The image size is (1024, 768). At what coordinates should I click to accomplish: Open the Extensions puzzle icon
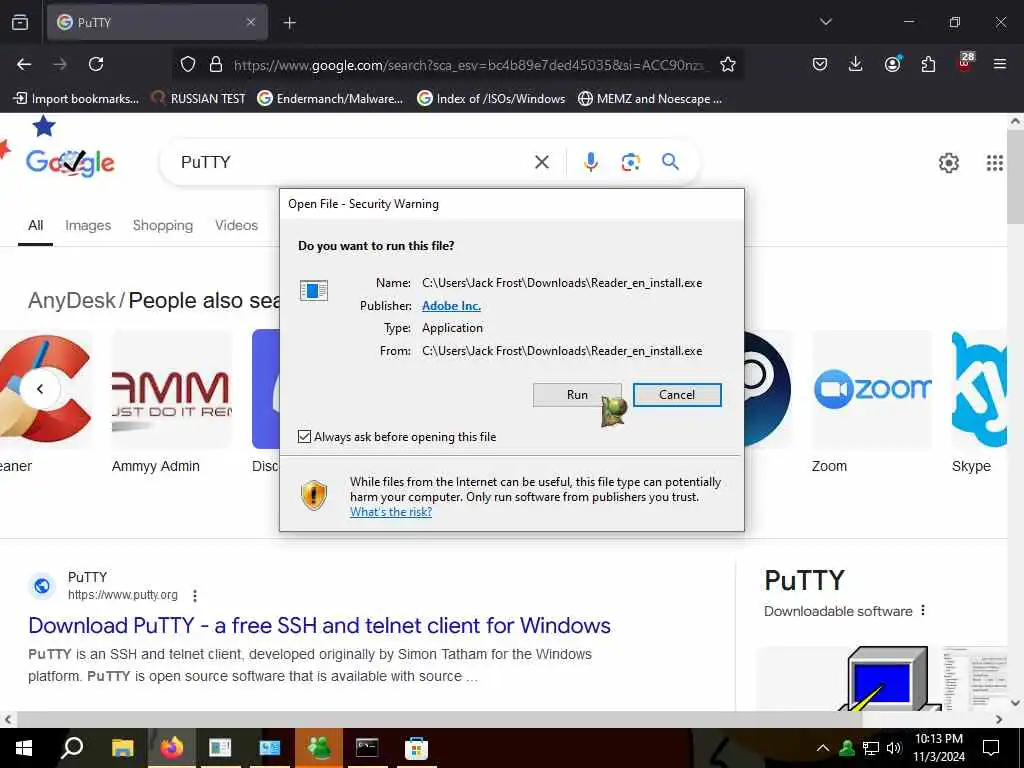click(x=928, y=64)
